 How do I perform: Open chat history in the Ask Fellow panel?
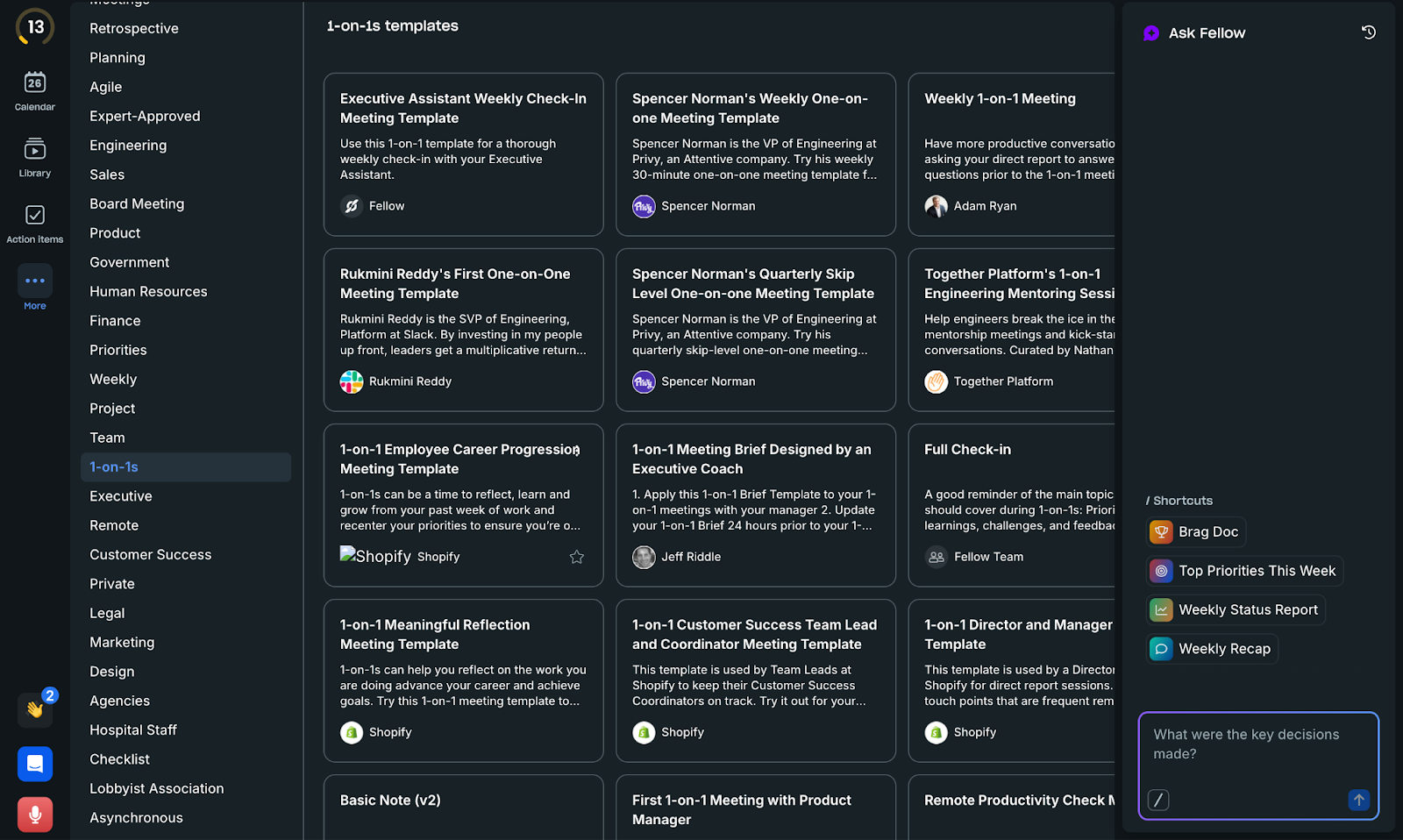click(1368, 32)
